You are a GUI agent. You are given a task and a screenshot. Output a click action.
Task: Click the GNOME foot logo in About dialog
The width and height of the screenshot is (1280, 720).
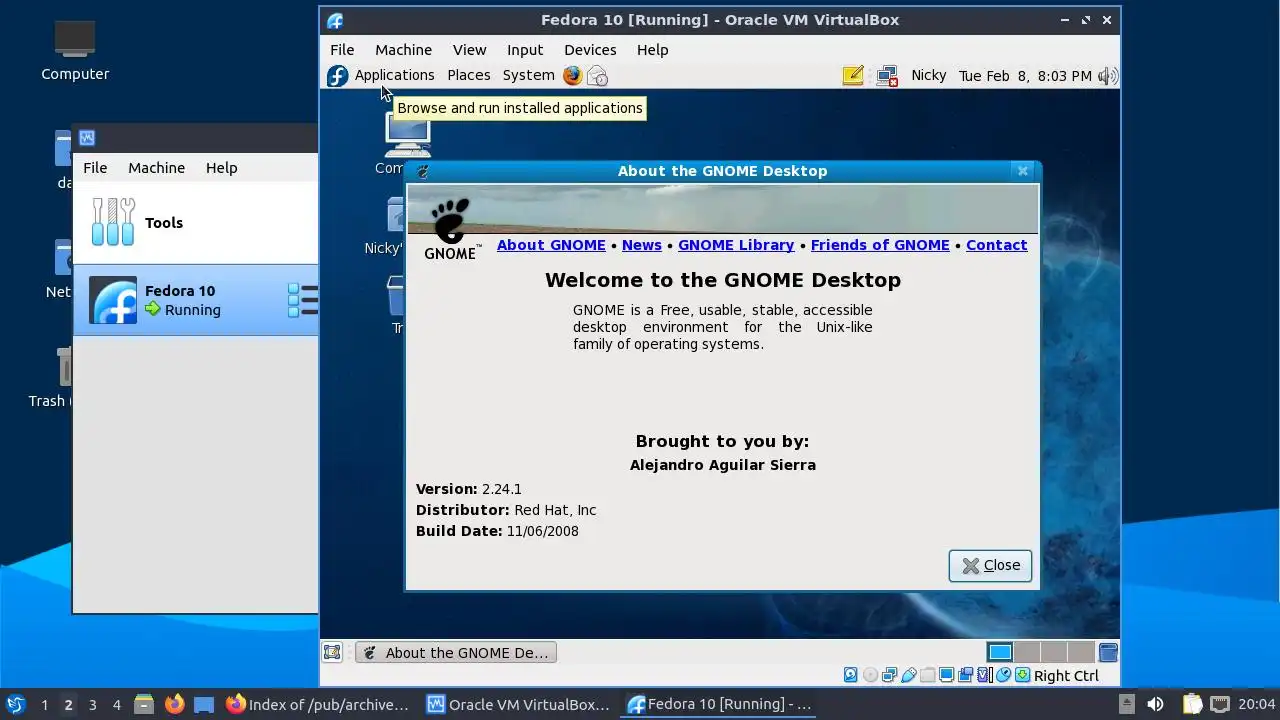point(450,228)
